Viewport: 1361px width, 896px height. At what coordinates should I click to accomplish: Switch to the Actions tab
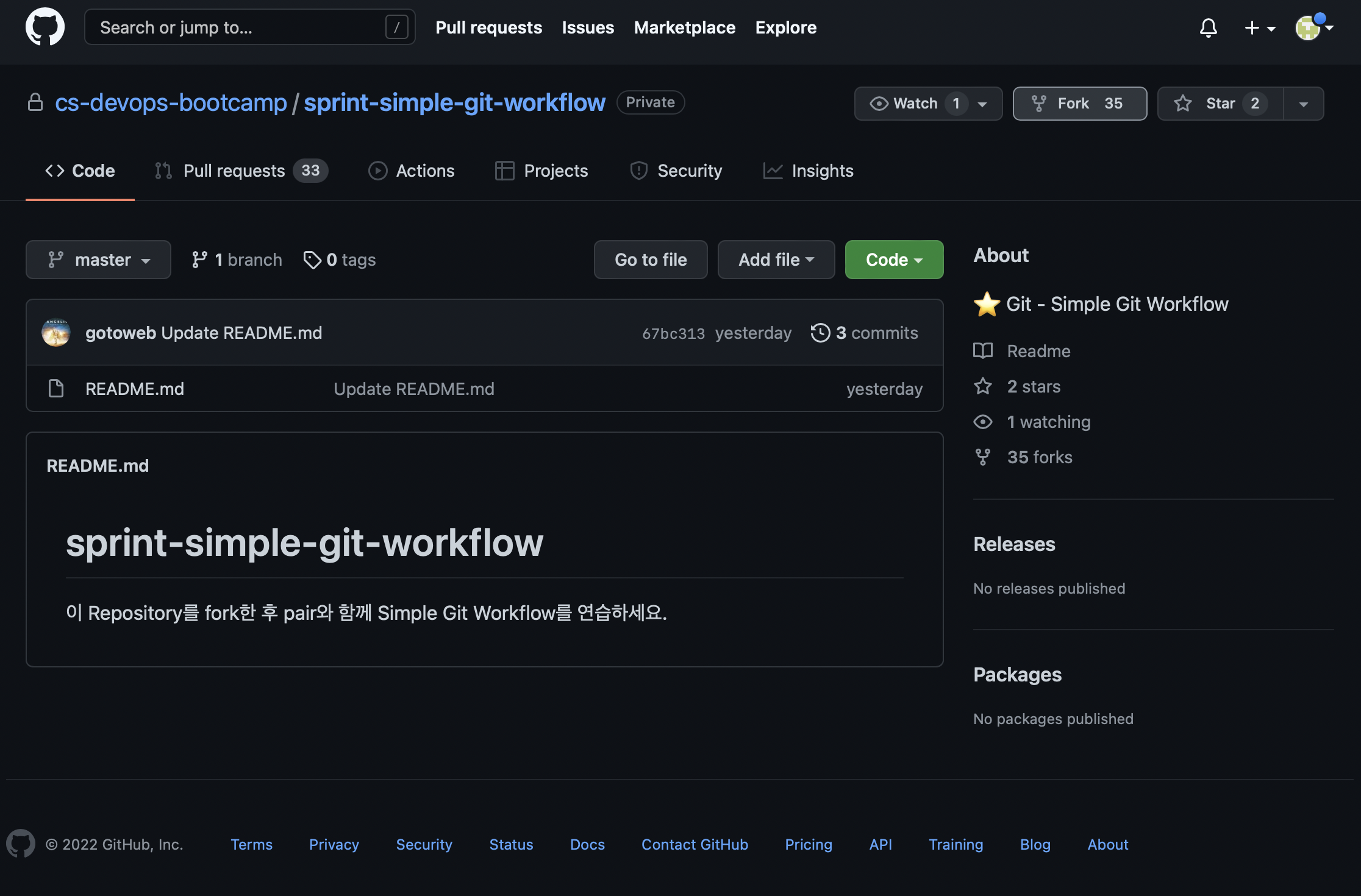click(412, 171)
